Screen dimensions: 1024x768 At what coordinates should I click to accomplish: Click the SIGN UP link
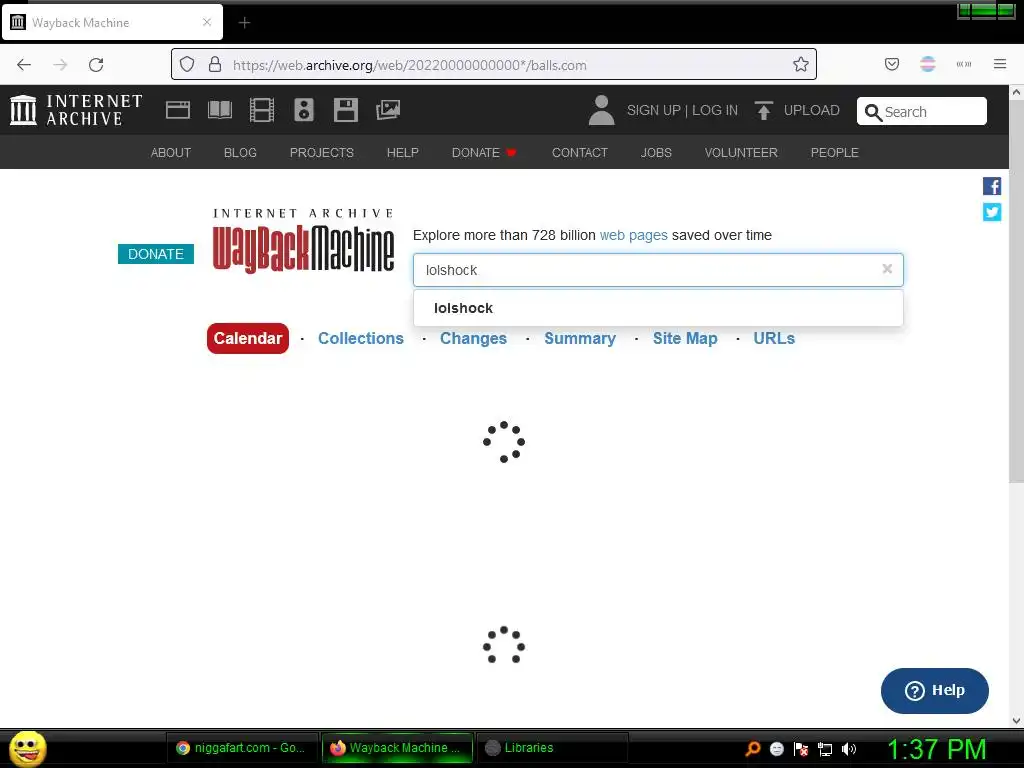(x=654, y=110)
